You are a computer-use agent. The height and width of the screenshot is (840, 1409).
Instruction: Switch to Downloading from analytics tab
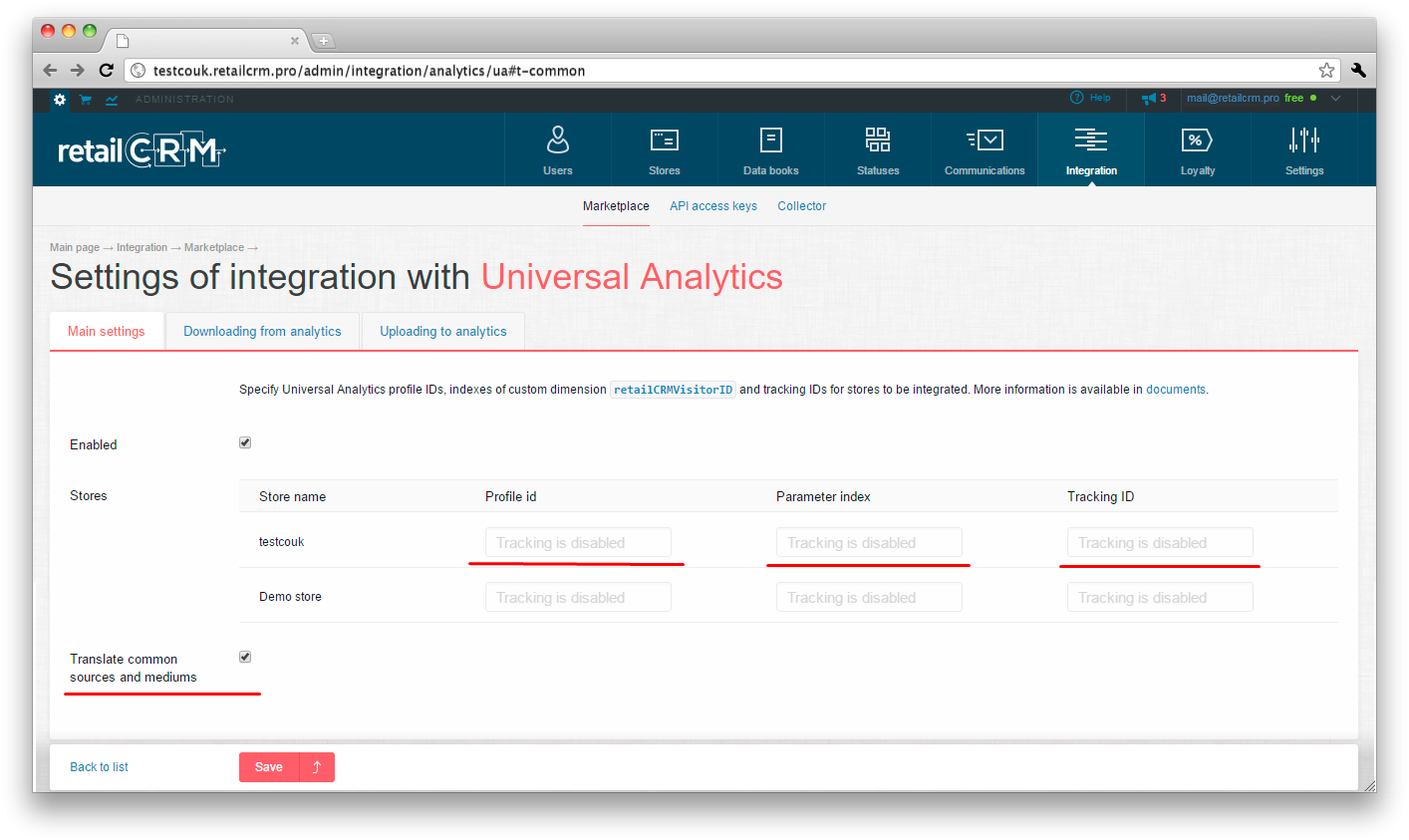(262, 332)
